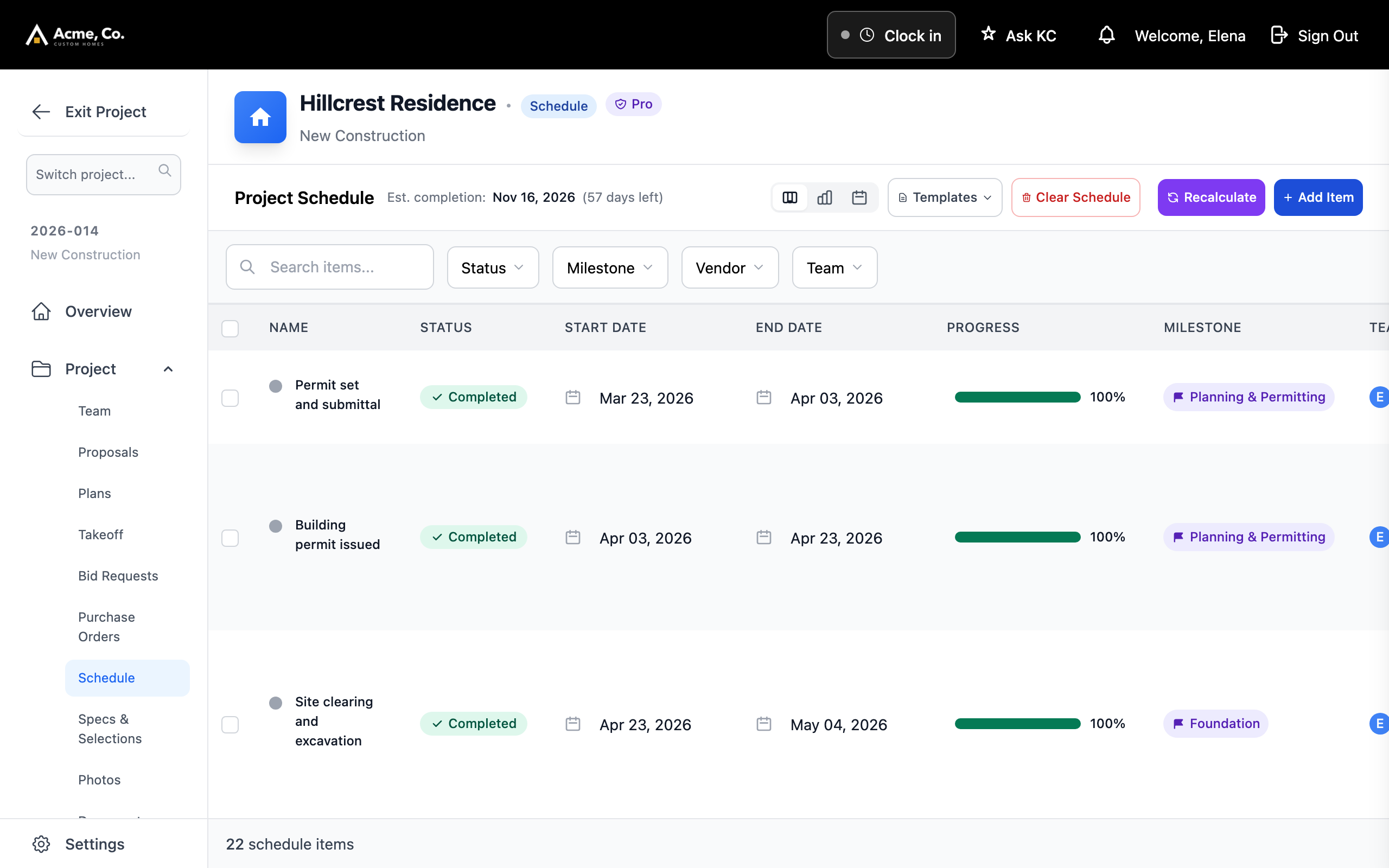Screen dimensions: 1389x868
Task: Open start date calendar icon for Permit set
Action: [x=573, y=397]
